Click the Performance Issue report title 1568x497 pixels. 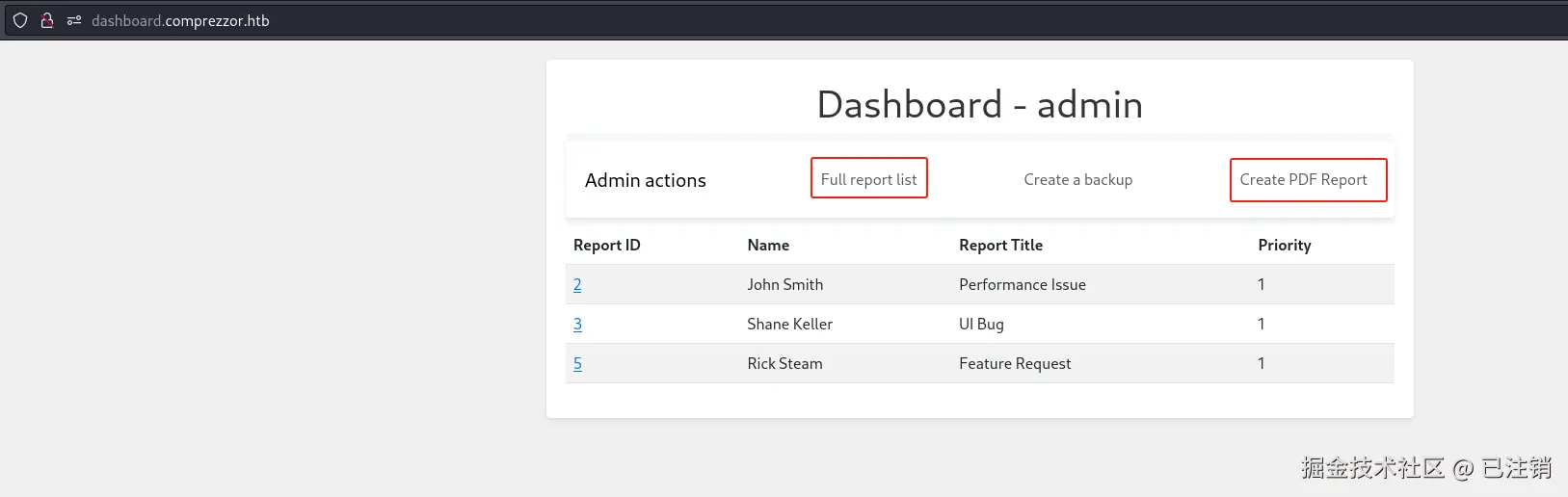tap(1022, 284)
